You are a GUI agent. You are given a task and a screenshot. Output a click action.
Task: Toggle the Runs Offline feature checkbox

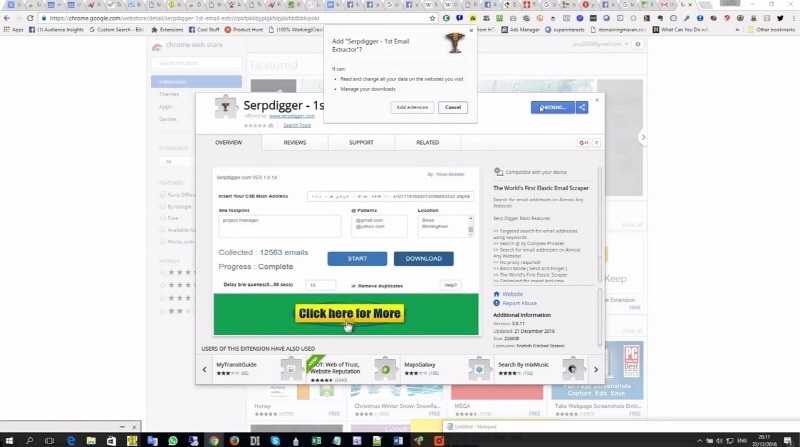click(x=162, y=194)
